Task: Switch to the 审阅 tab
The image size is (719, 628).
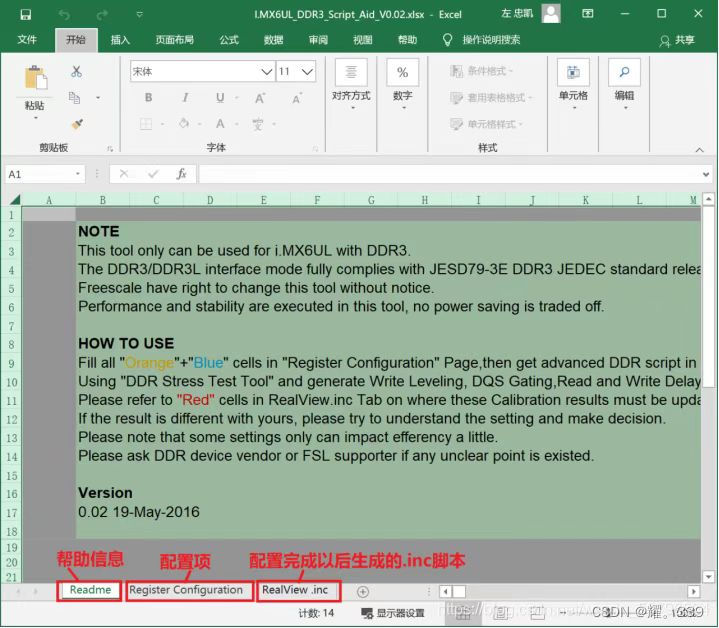Action: click(x=318, y=40)
